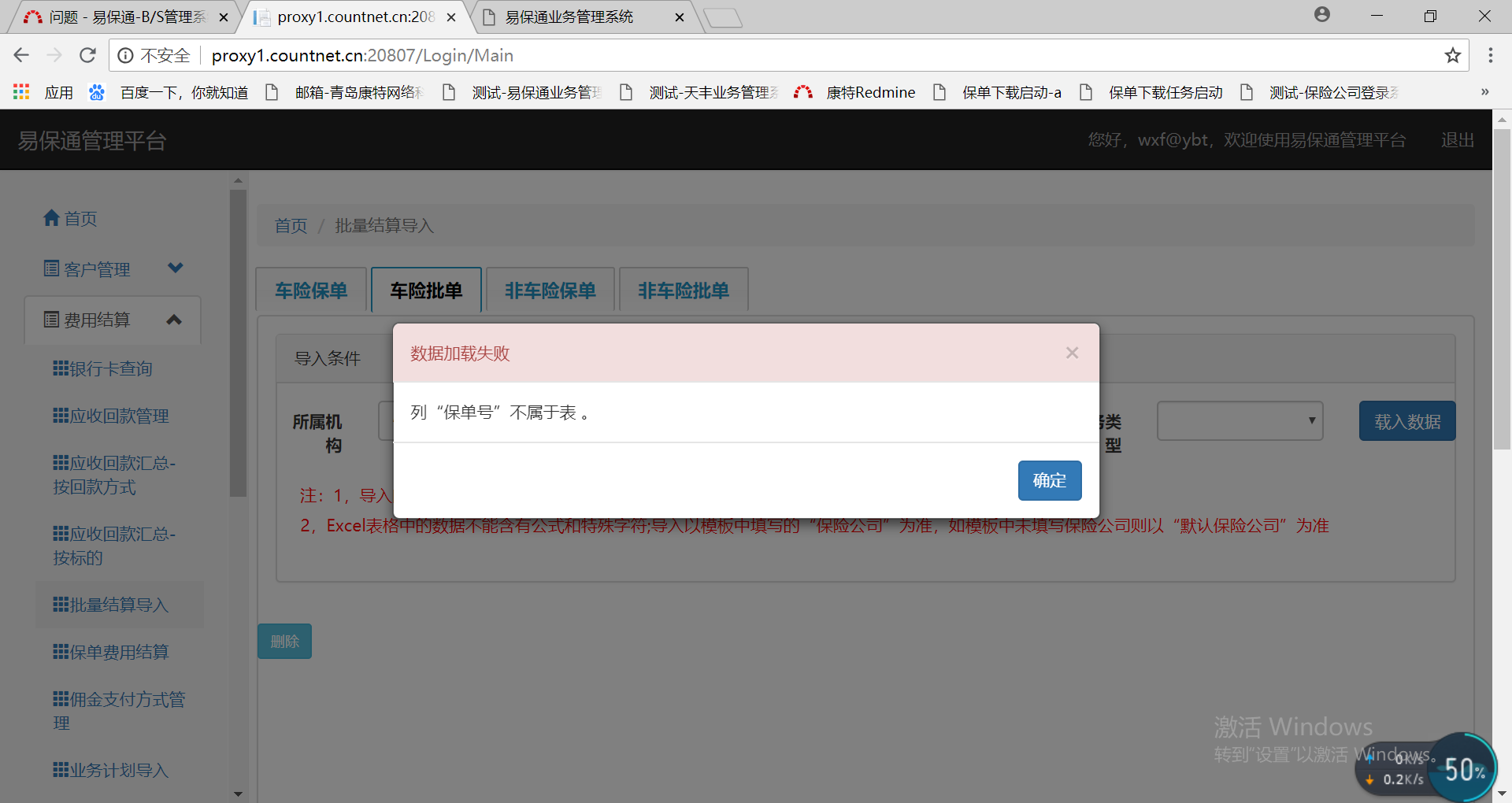Click the grid icon beside 批量结算导入
Image resolution: width=1512 pixels, height=803 pixels.
(x=61, y=604)
